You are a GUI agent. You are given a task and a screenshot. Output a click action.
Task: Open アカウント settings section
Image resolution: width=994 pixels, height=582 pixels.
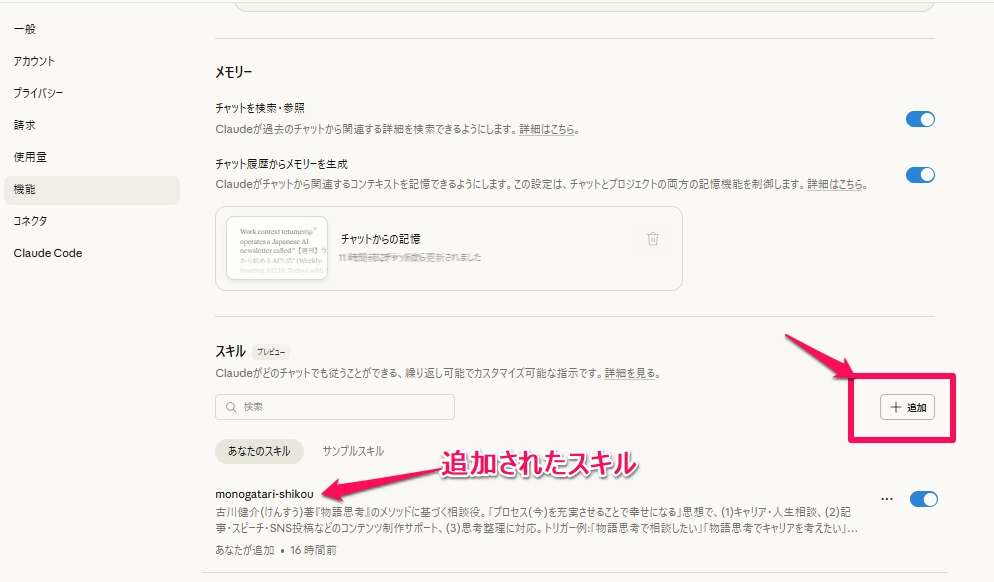pos(34,61)
